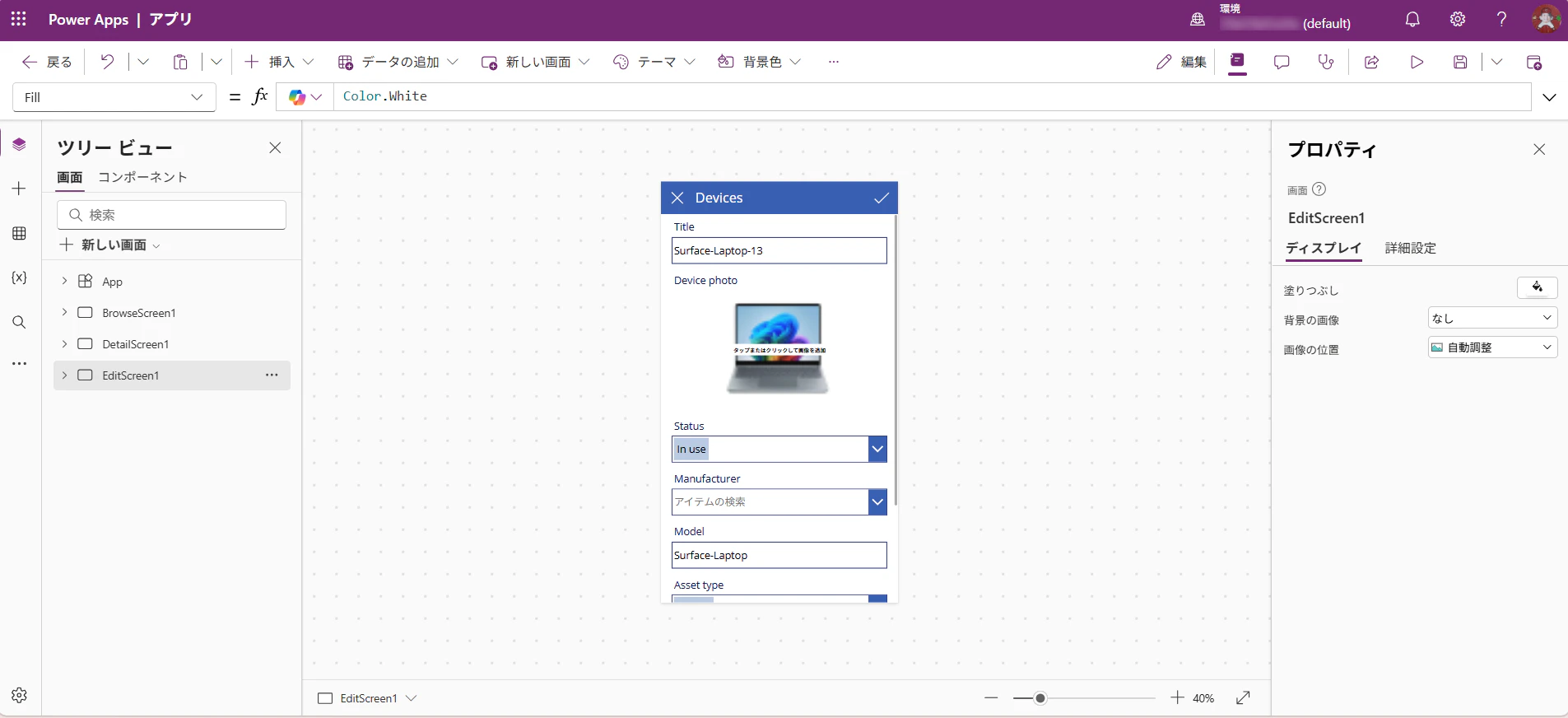Open the data table sidebar icon
Viewport: 1568px width, 718px height.
20,234
